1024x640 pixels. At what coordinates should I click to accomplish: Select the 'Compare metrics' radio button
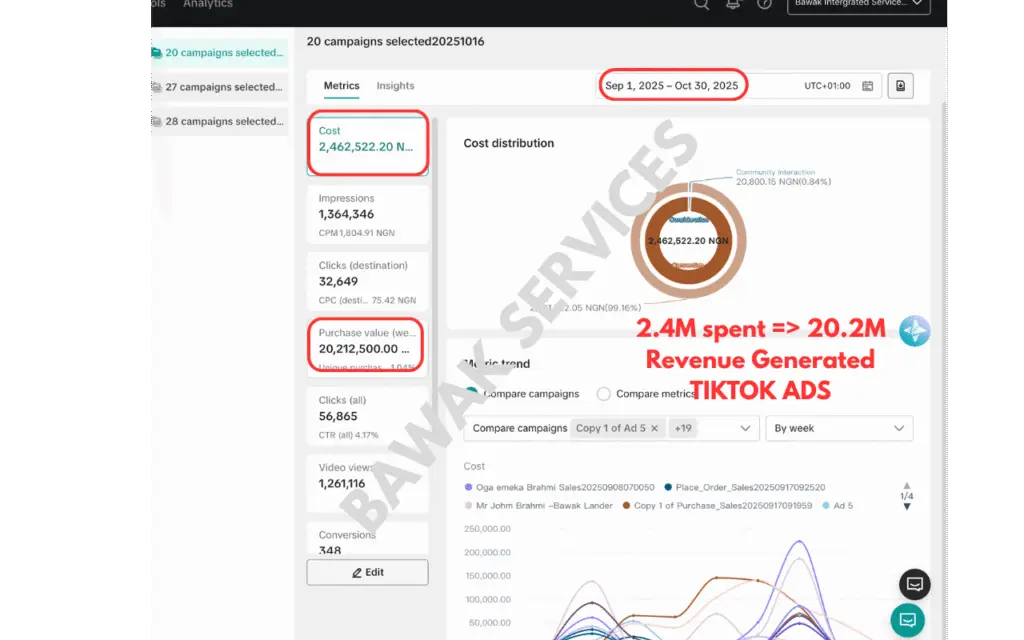[603, 394]
